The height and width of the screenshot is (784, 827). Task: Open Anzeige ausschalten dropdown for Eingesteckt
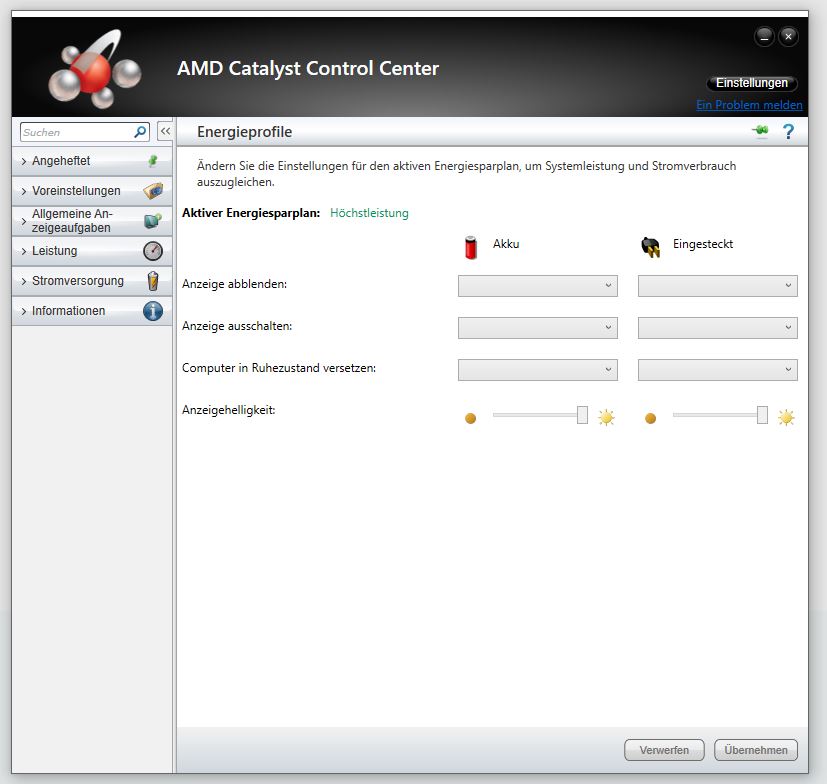(x=717, y=328)
